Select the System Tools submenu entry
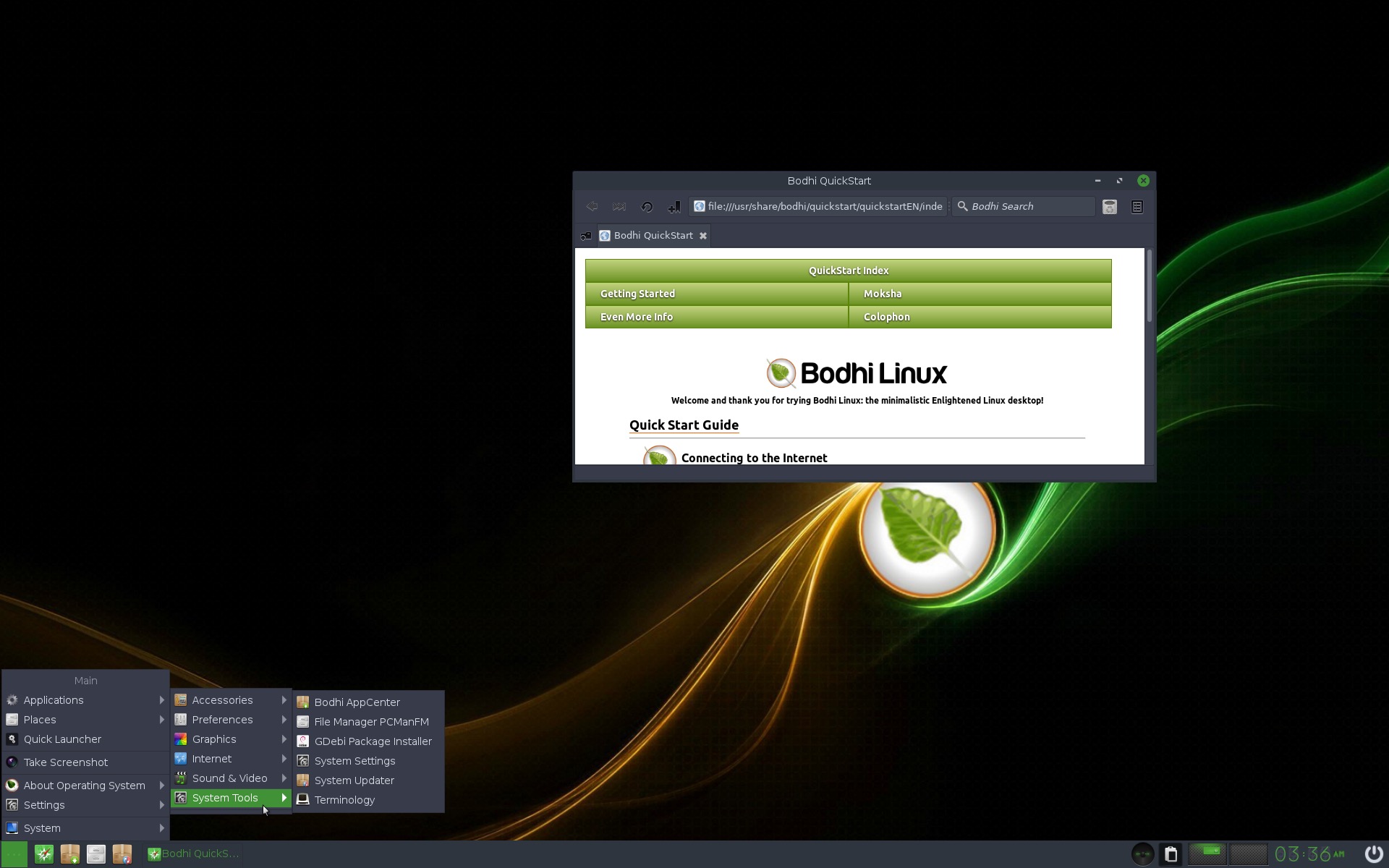The image size is (1389, 868). pyautogui.click(x=231, y=798)
